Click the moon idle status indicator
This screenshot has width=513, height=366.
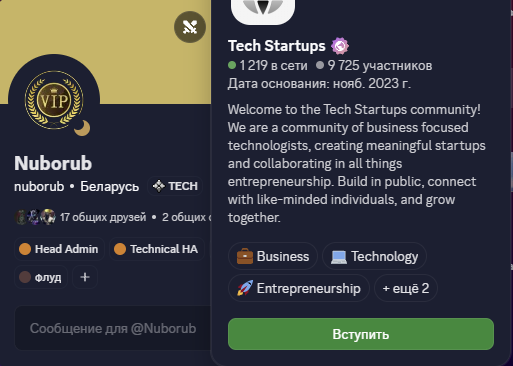pos(82,128)
